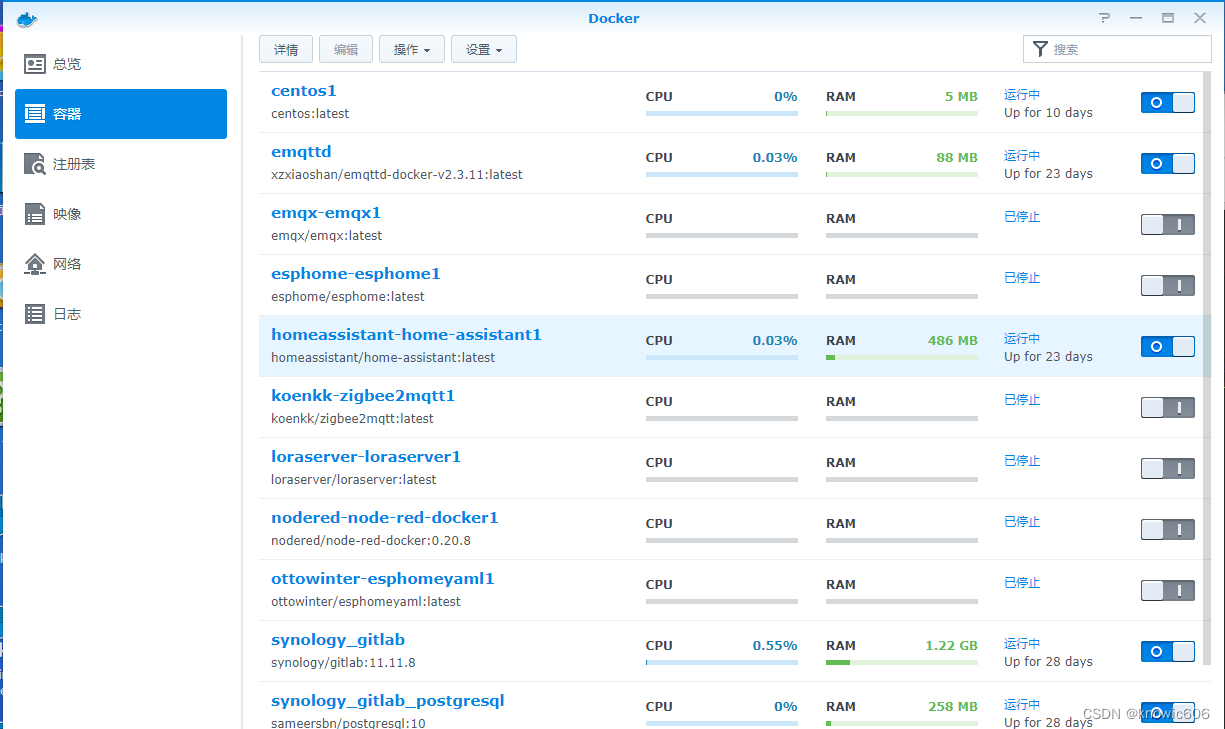This screenshot has height=729, width=1225.
Task: Enable the koenkk-zigbee2mqtt1 container switch
Action: 1168,407
